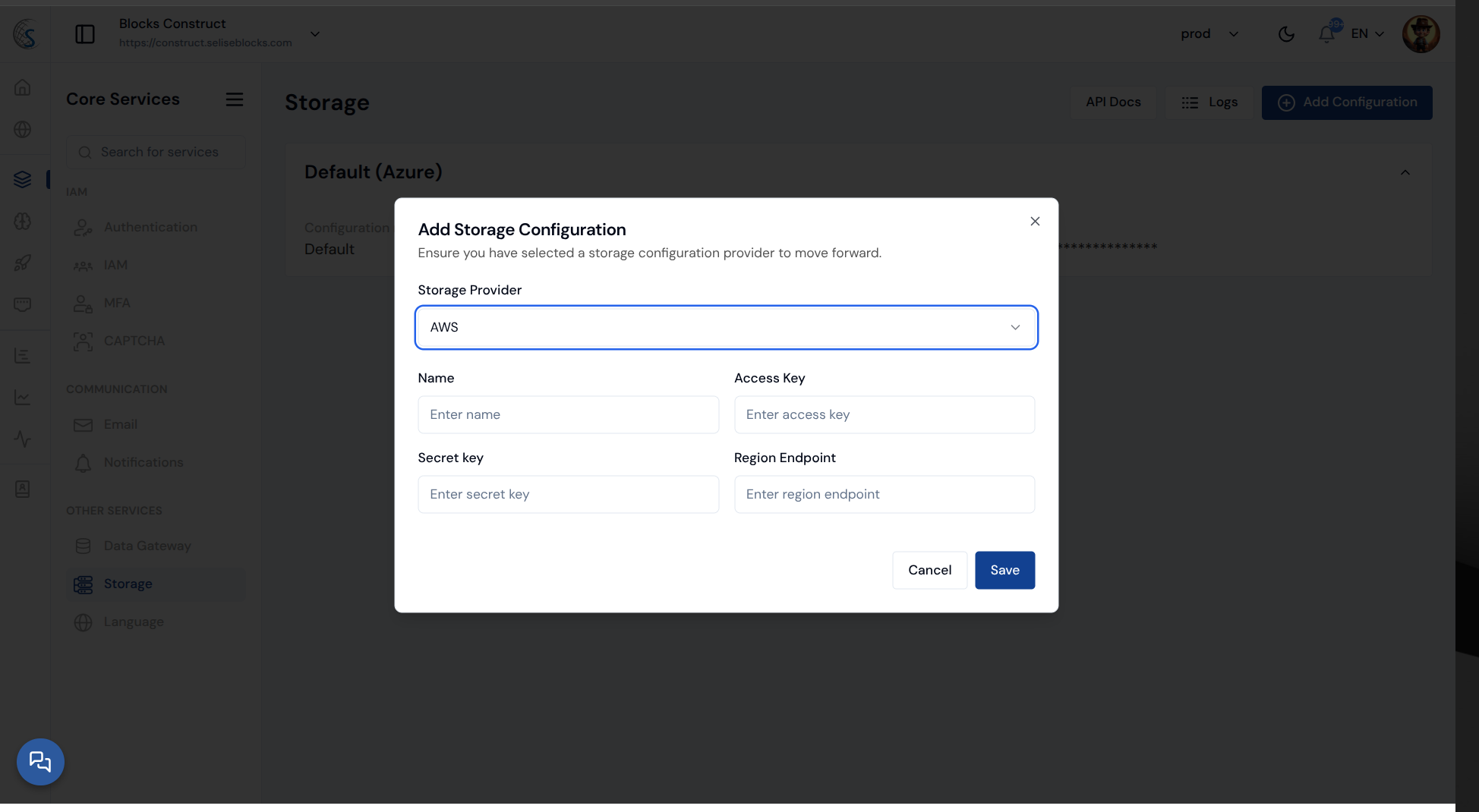This screenshot has width=1479, height=812.
Task: Toggle dark mode moon icon
Action: tap(1285, 34)
